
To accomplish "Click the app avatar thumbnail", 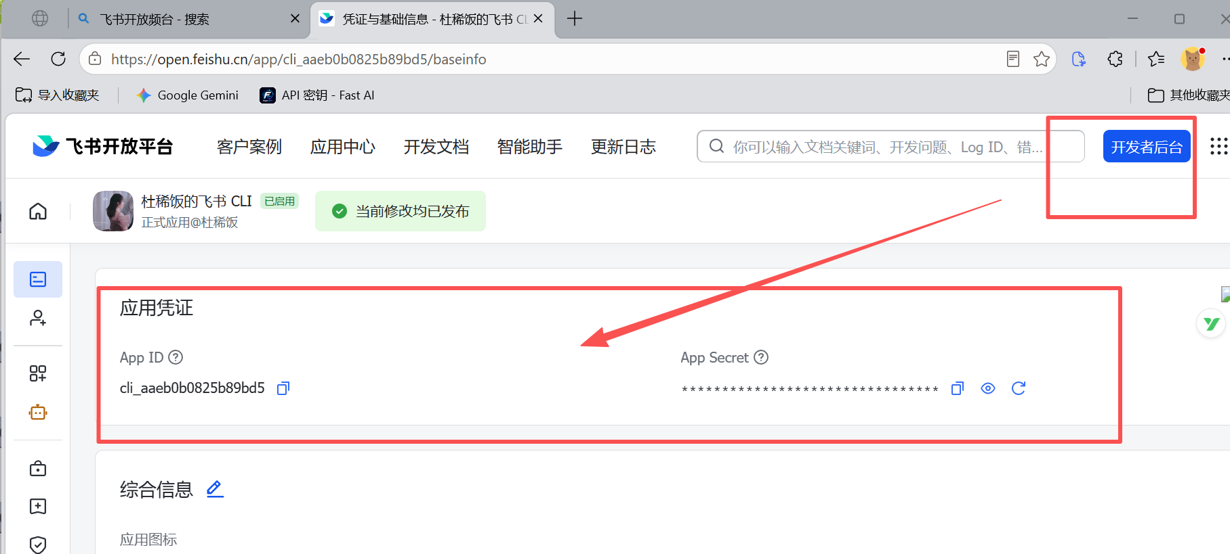I will click(113, 211).
